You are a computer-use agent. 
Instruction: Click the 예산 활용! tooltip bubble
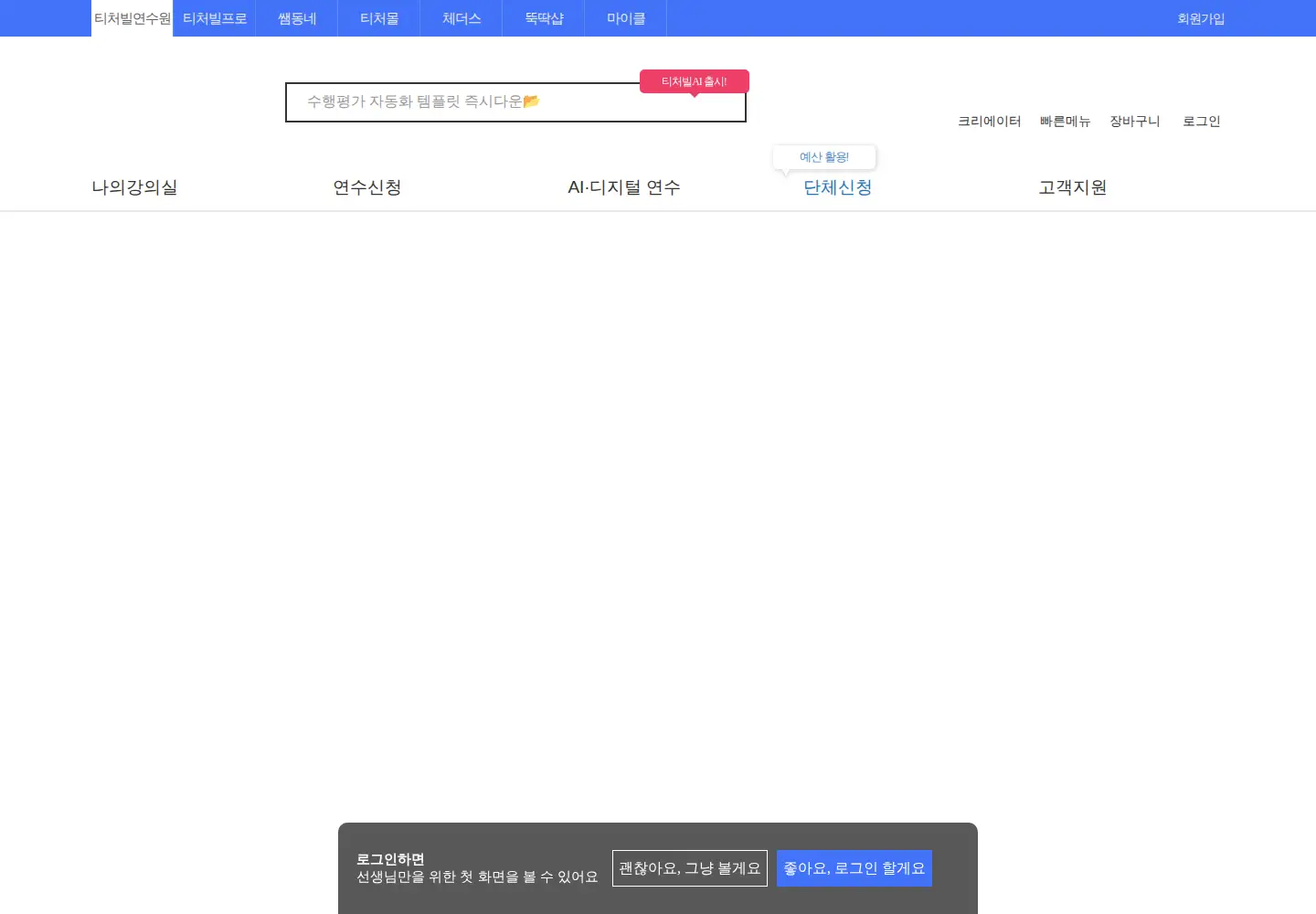pyautogui.click(x=824, y=157)
